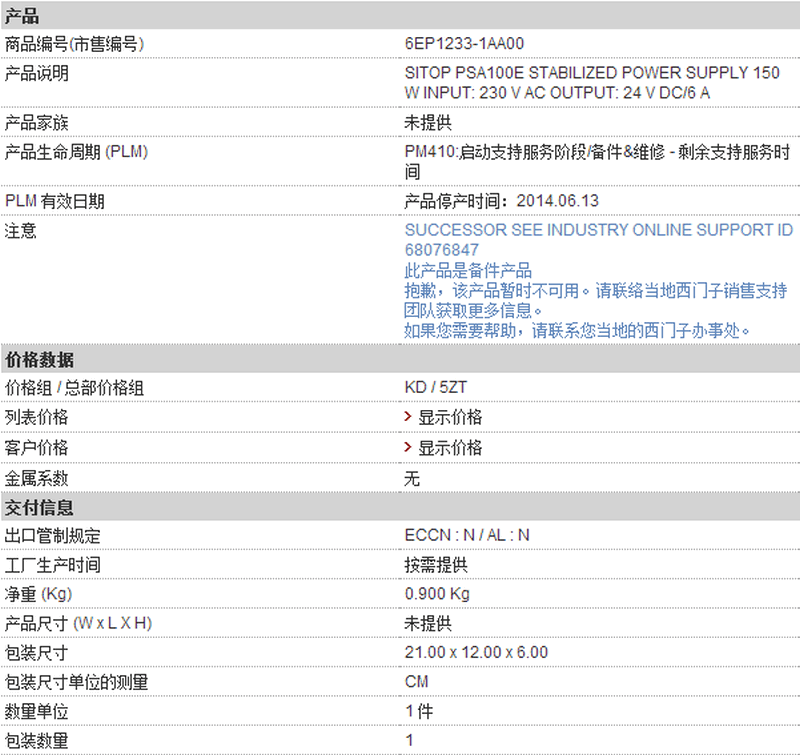Click 无 value in 金属系数 row

(412, 479)
